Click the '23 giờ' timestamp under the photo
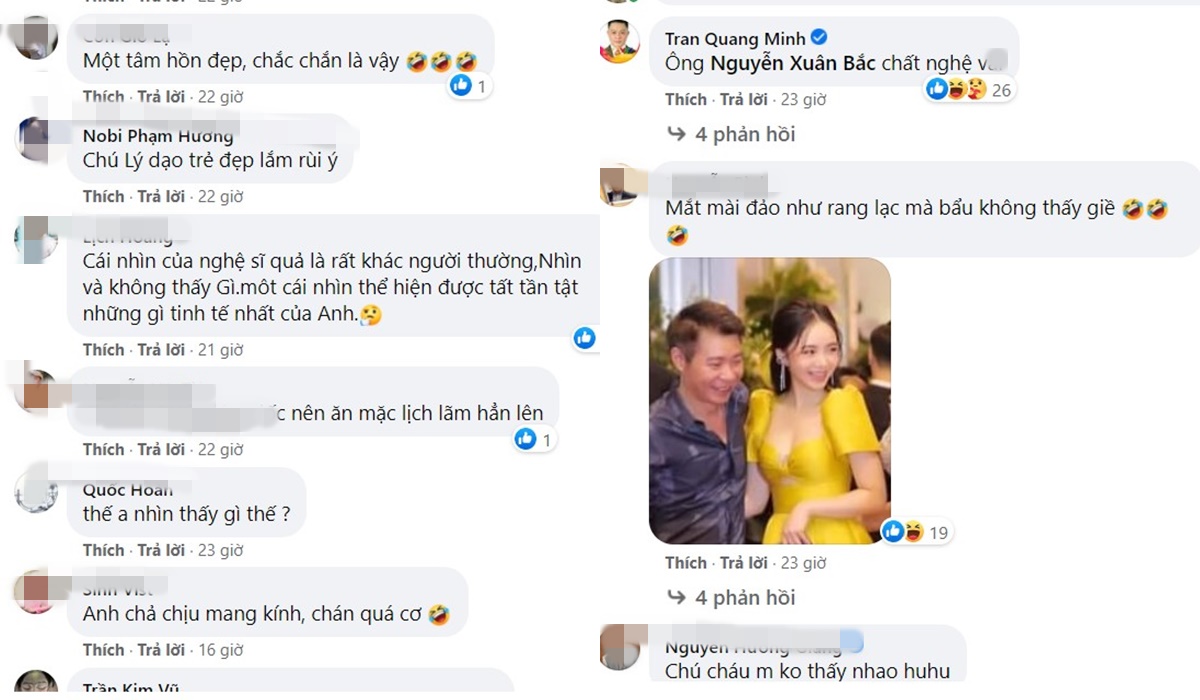 tap(802, 563)
